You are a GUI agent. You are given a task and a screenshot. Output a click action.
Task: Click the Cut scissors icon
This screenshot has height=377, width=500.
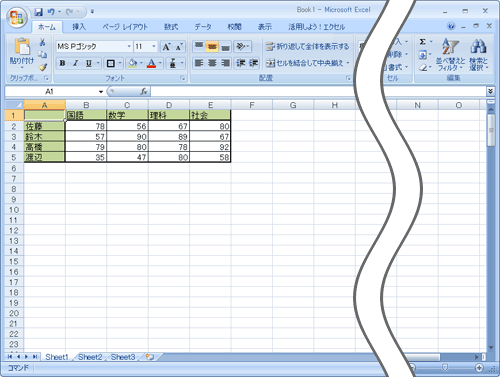pyautogui.click(x=42, y=42)
